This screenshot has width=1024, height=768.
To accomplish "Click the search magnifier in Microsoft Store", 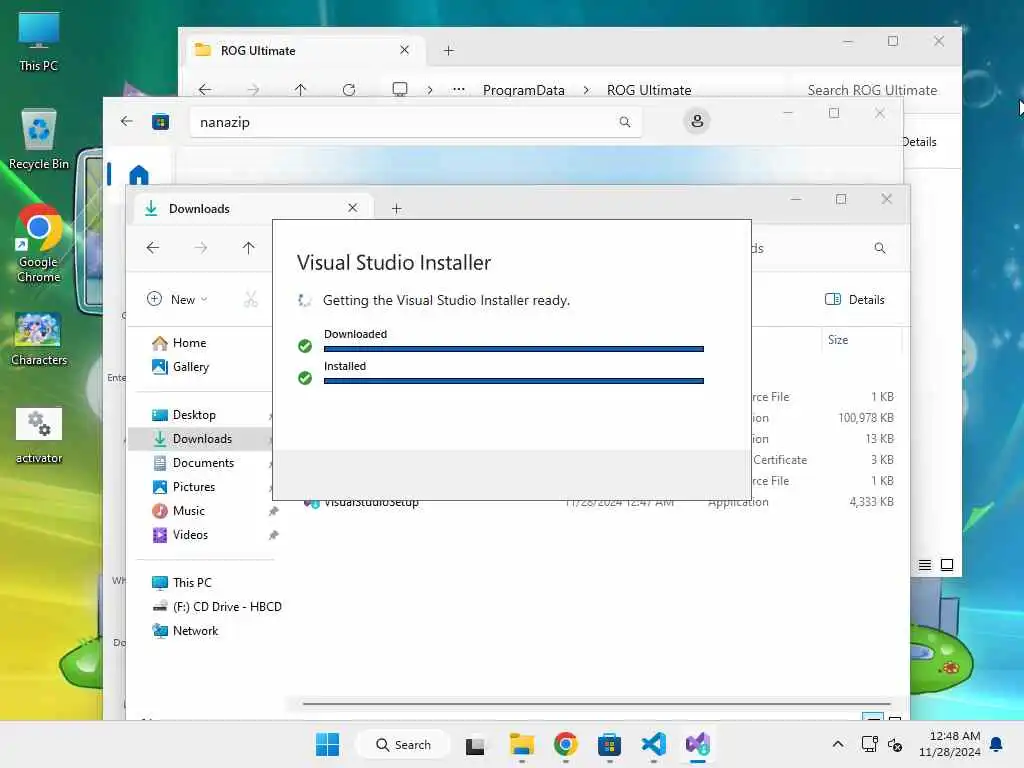I will 625,122.
